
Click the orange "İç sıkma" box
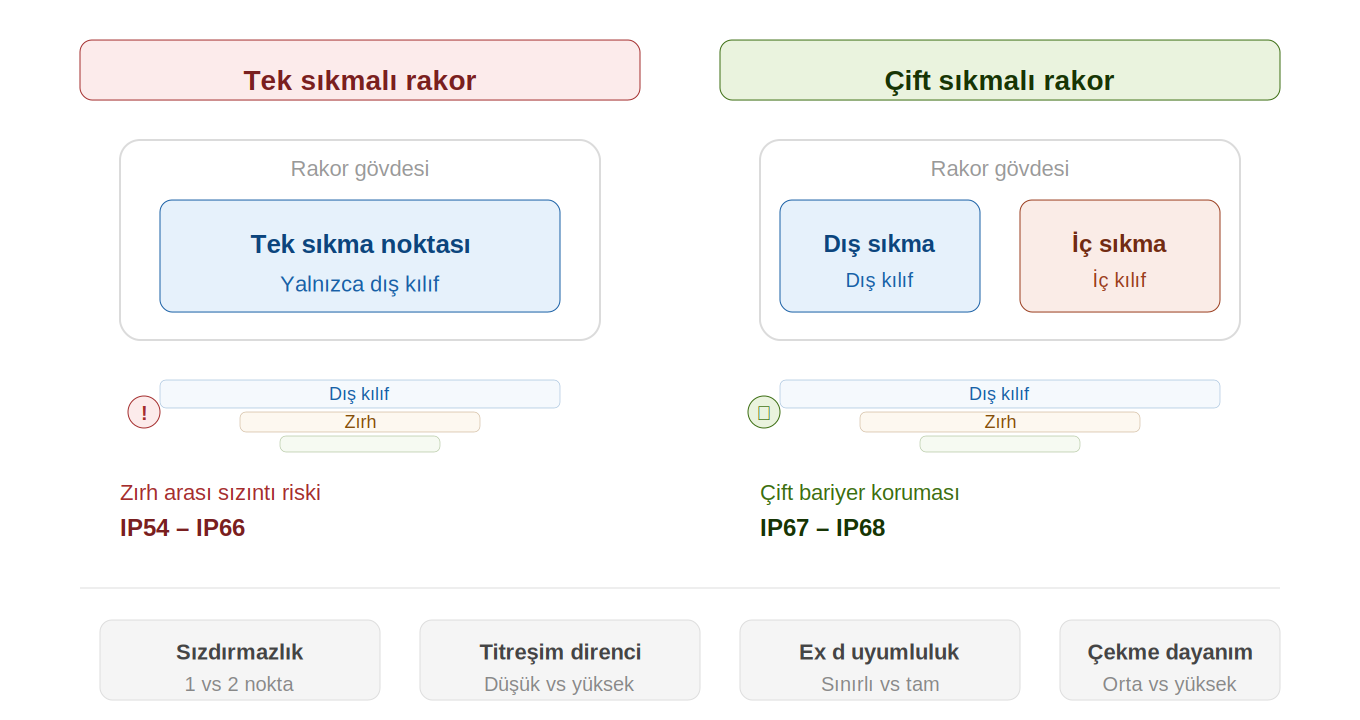pos(1120,256)
